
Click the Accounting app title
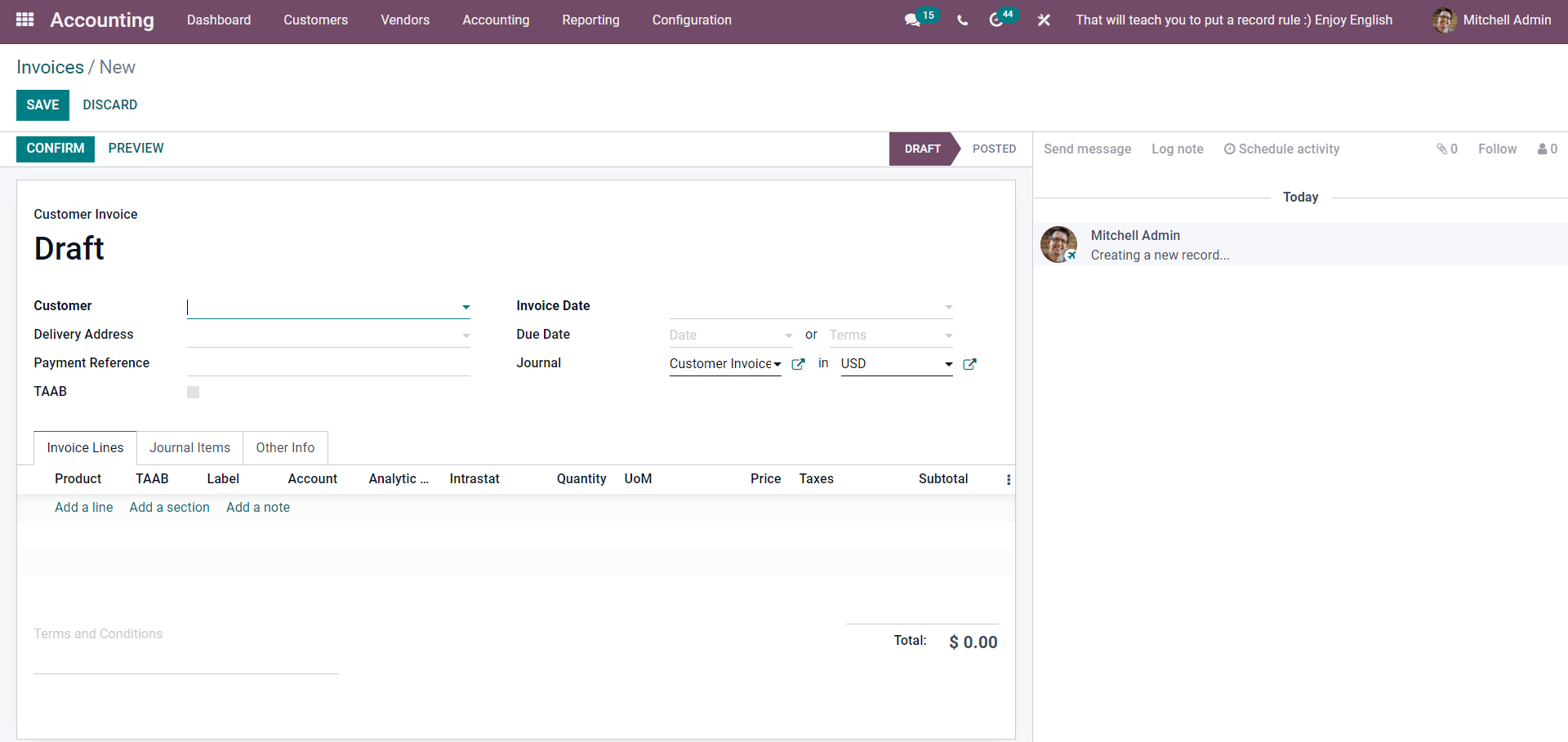(102, 20)
